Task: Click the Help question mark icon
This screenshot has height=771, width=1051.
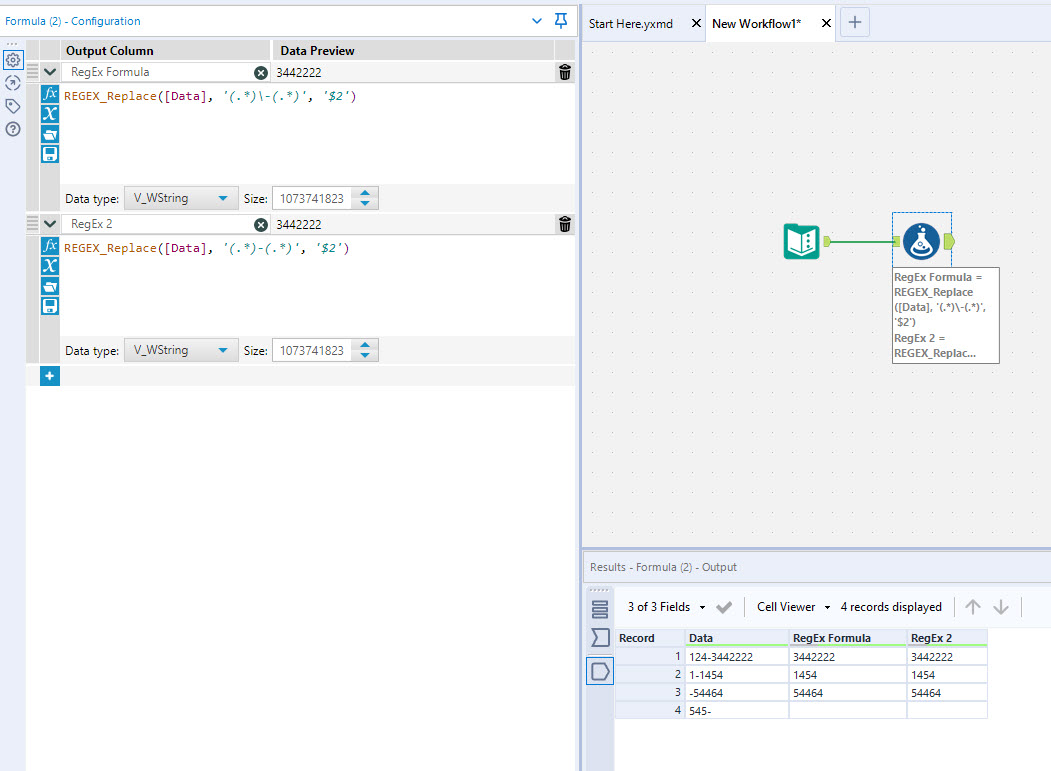Action: click(x=13, y=129)
